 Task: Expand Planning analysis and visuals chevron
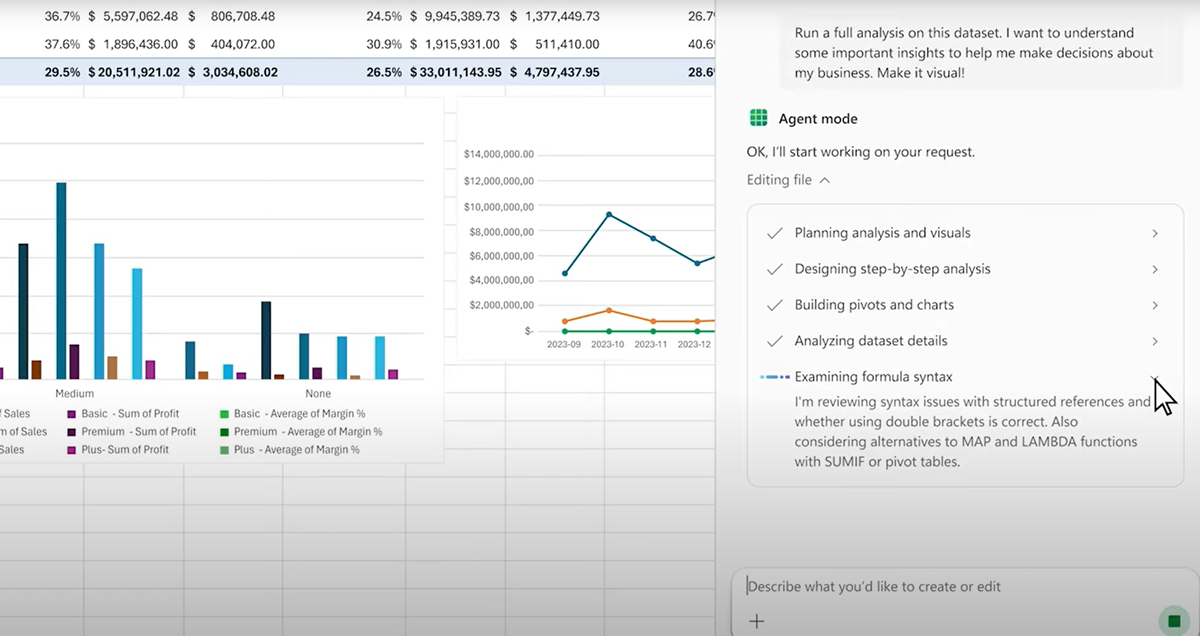(x=1154, y=233)
